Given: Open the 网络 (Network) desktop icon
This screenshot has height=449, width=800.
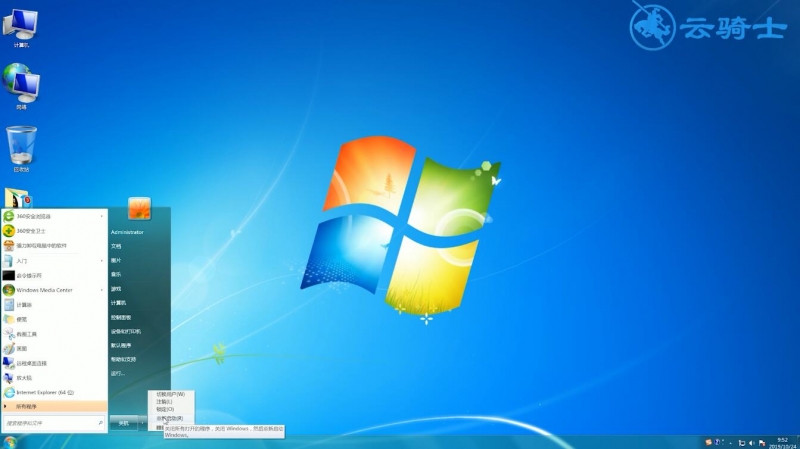Looking at the screenshot, I should pyautogui.click(x=20, y=86).
